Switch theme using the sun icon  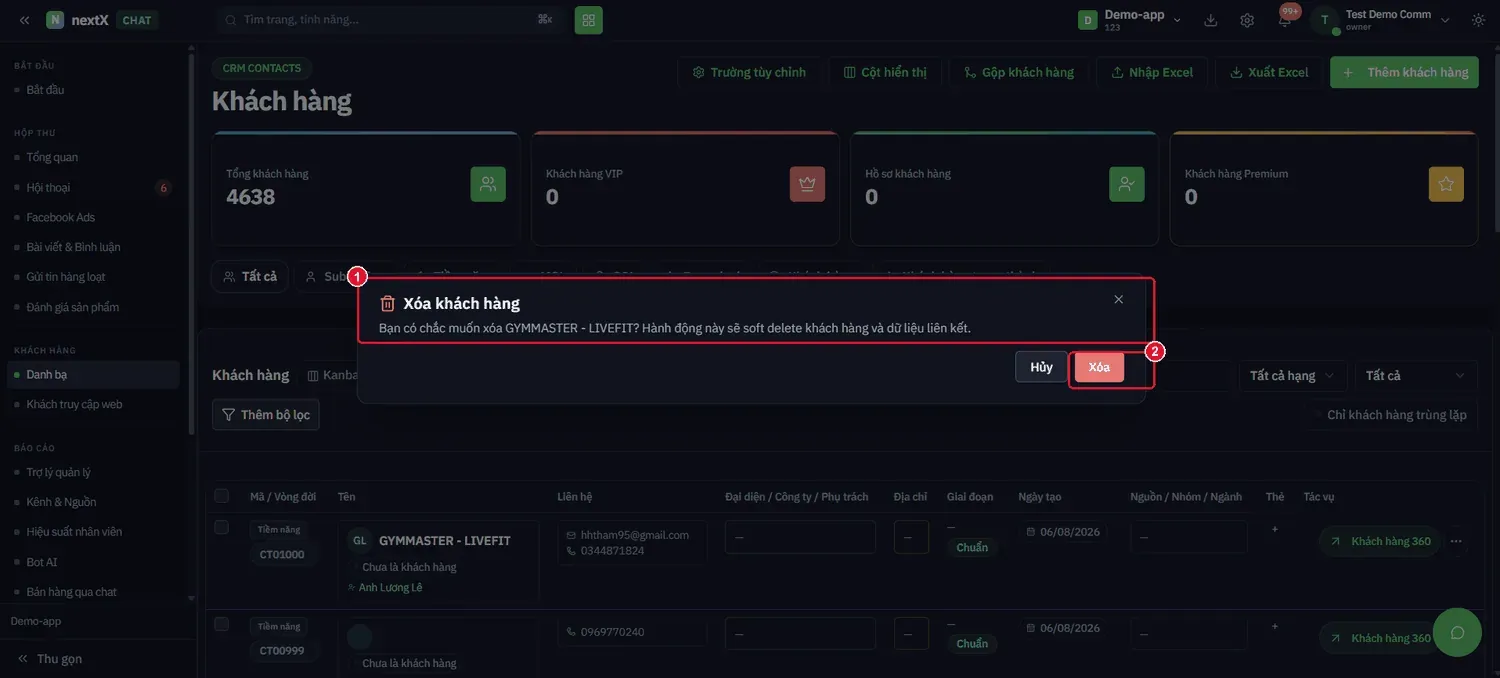[1478, 20]
